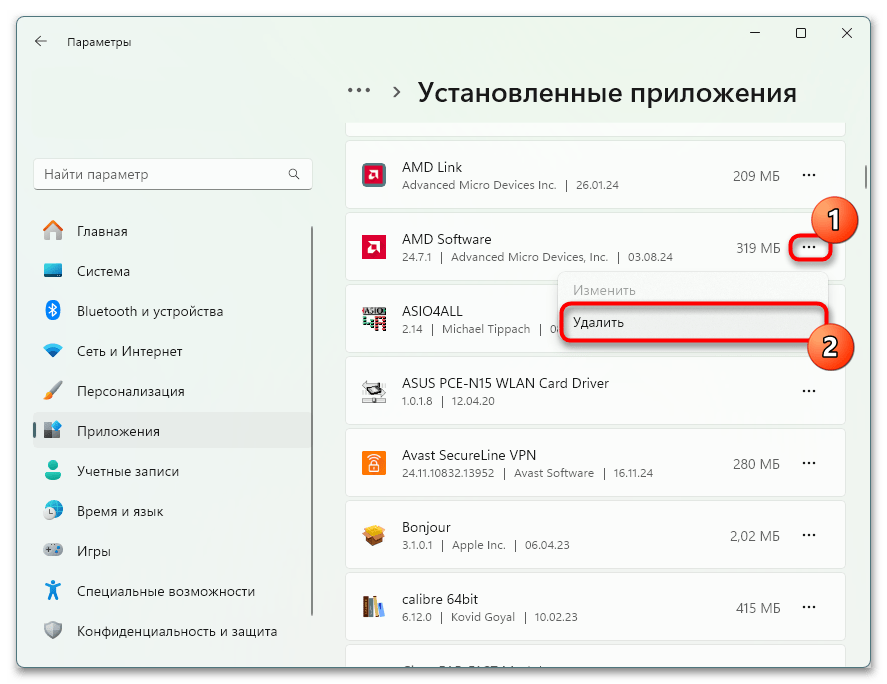Image resolution: width=887 pixels, height=684 pixels.
Task: Open Сеть и Интернет section
Action: [x=172, y=351]
